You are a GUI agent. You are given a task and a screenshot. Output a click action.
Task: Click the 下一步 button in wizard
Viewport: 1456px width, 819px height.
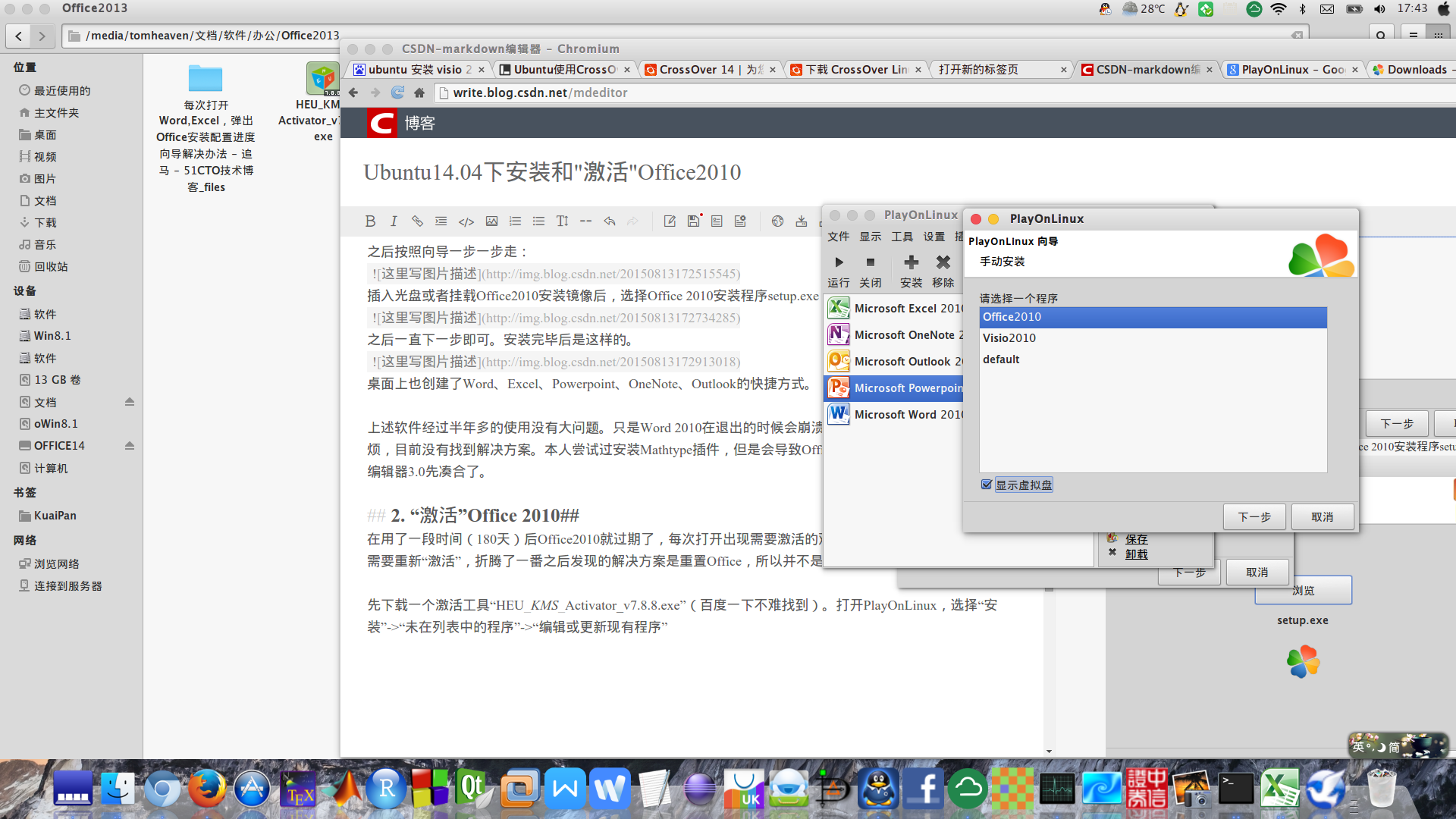[1253, 516]
